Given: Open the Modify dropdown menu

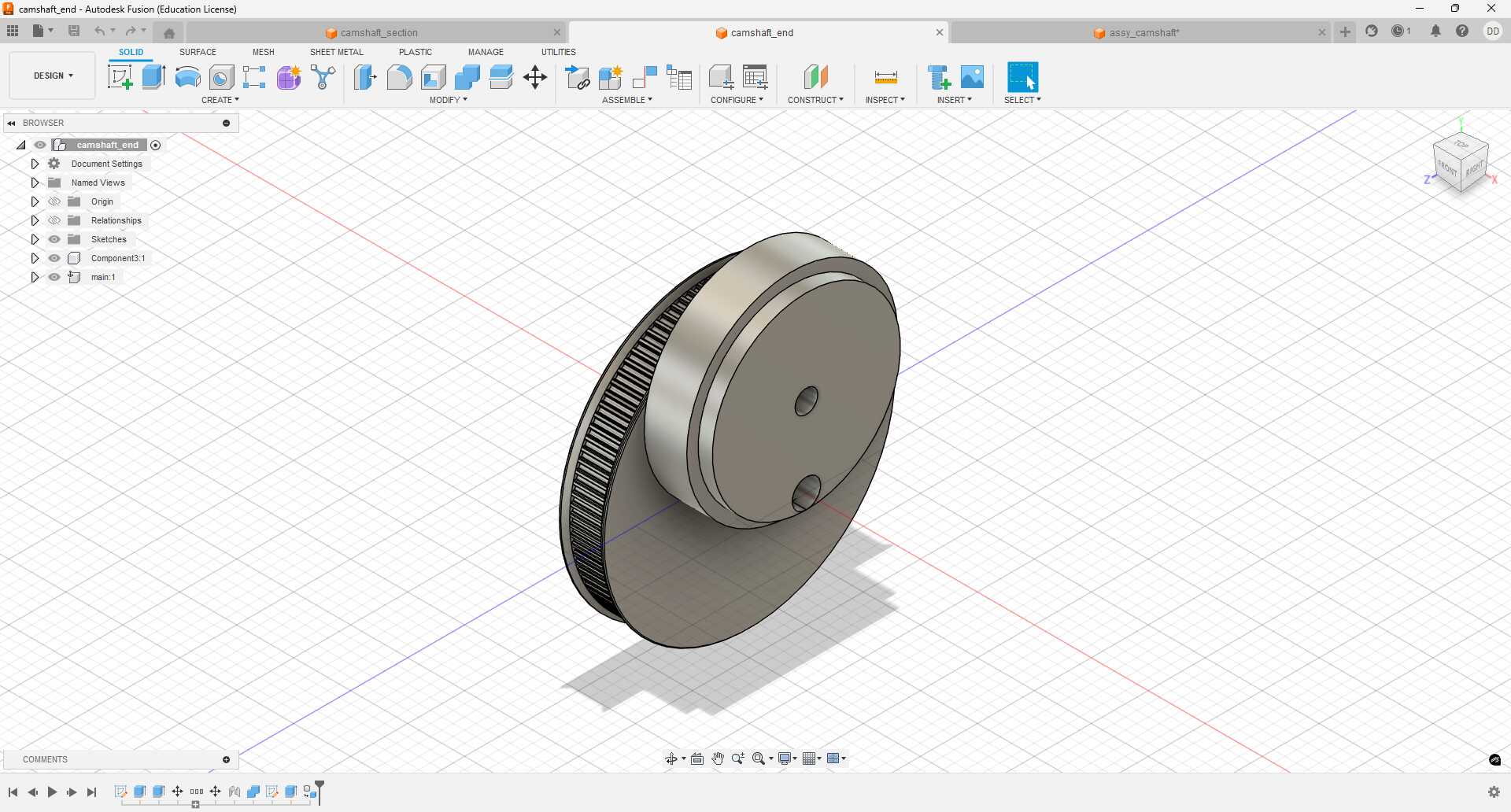Looking at the screenshot, I should (448, 99).
